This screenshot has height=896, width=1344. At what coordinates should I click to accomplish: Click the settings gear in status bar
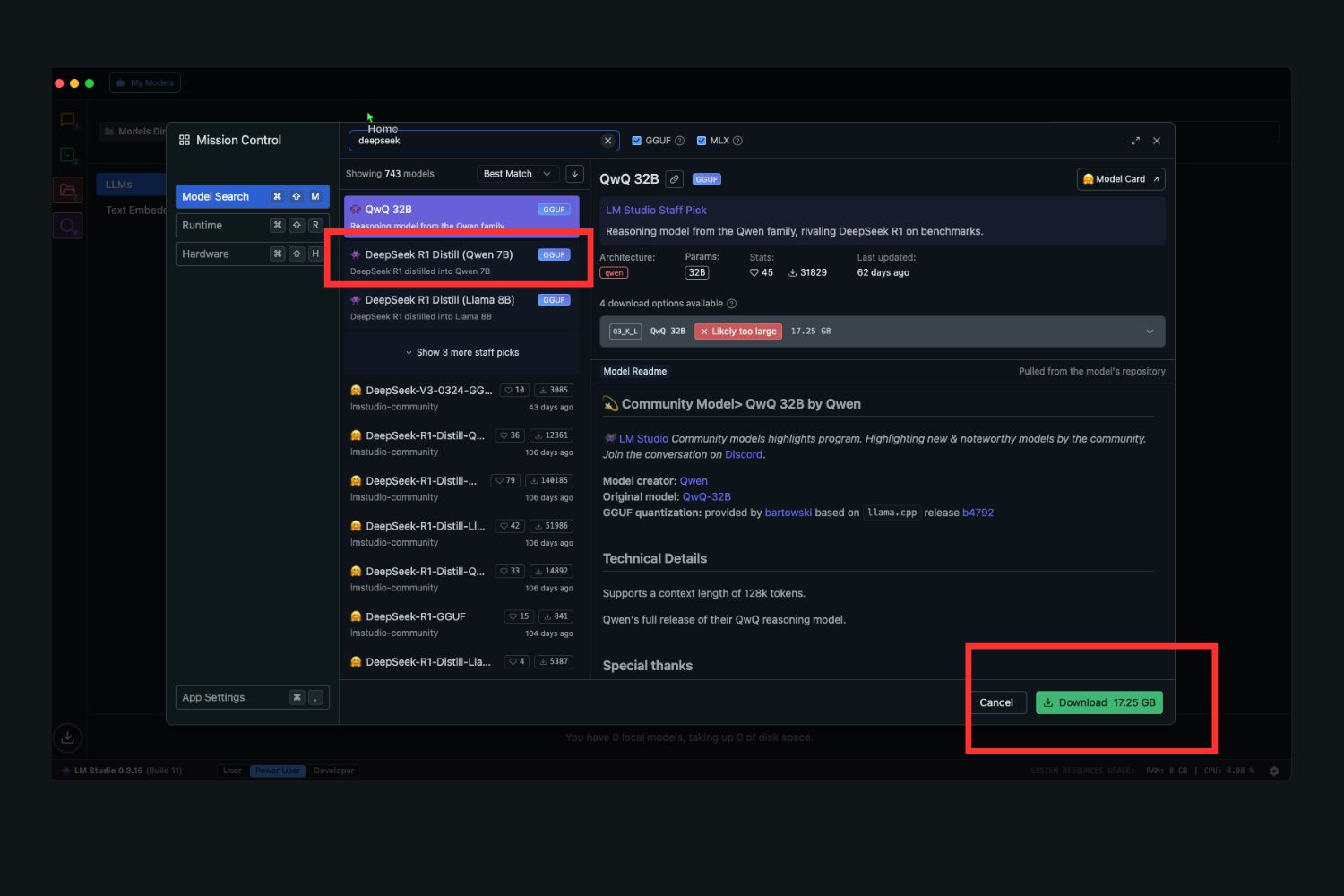coord(1274,771)
